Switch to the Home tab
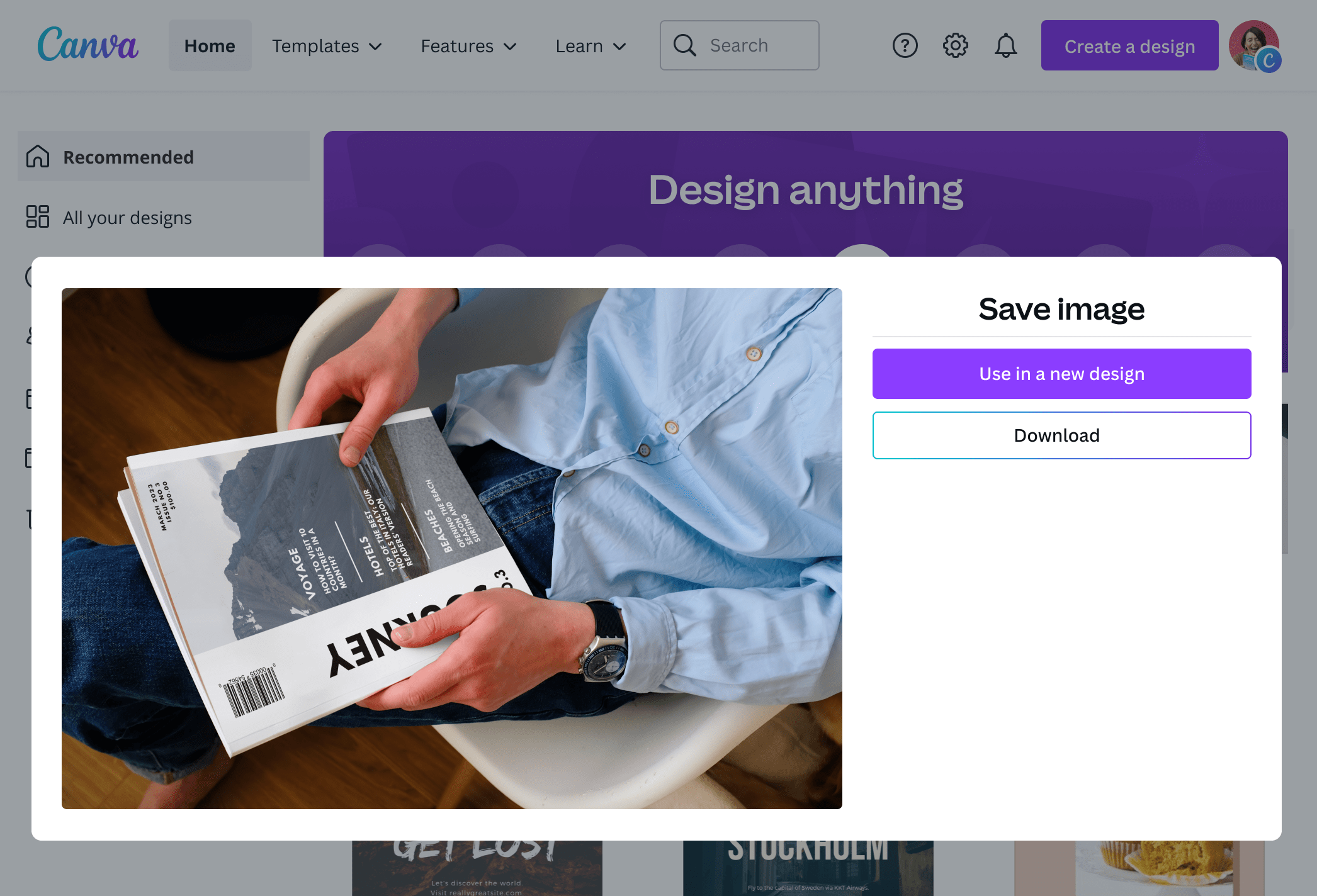The height and width of the screenshot is (896, 1317). (x=210, y=45)
